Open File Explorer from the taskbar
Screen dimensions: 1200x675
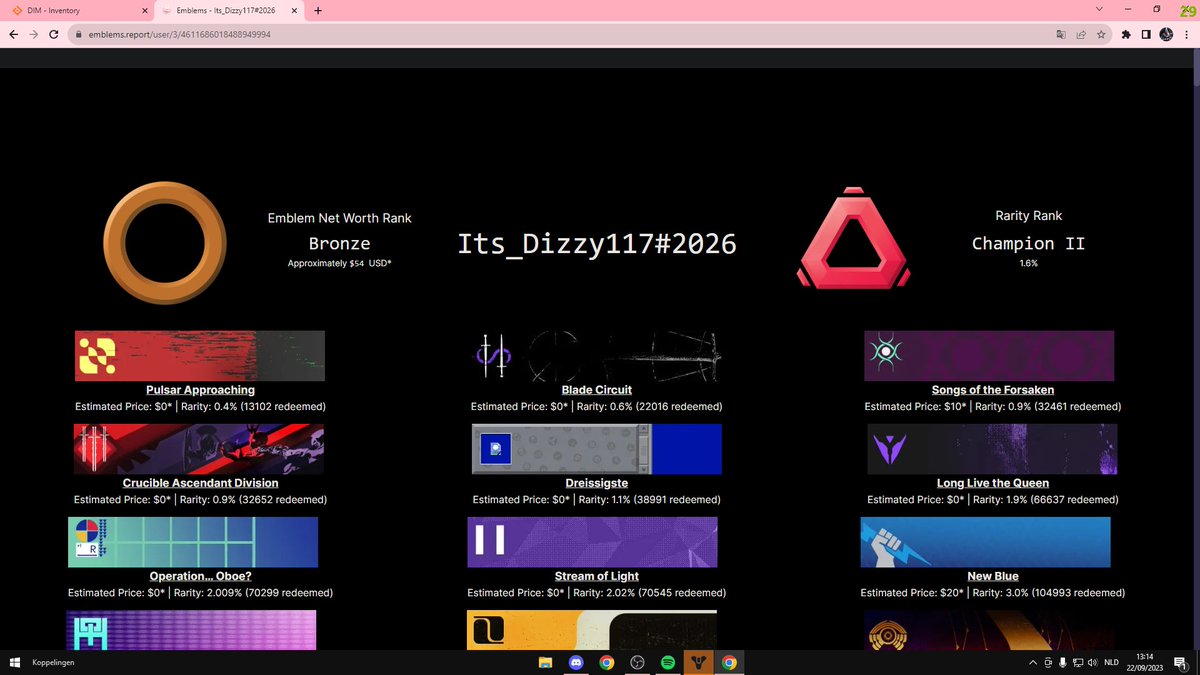pyautogui.click(x=545, y=662)
